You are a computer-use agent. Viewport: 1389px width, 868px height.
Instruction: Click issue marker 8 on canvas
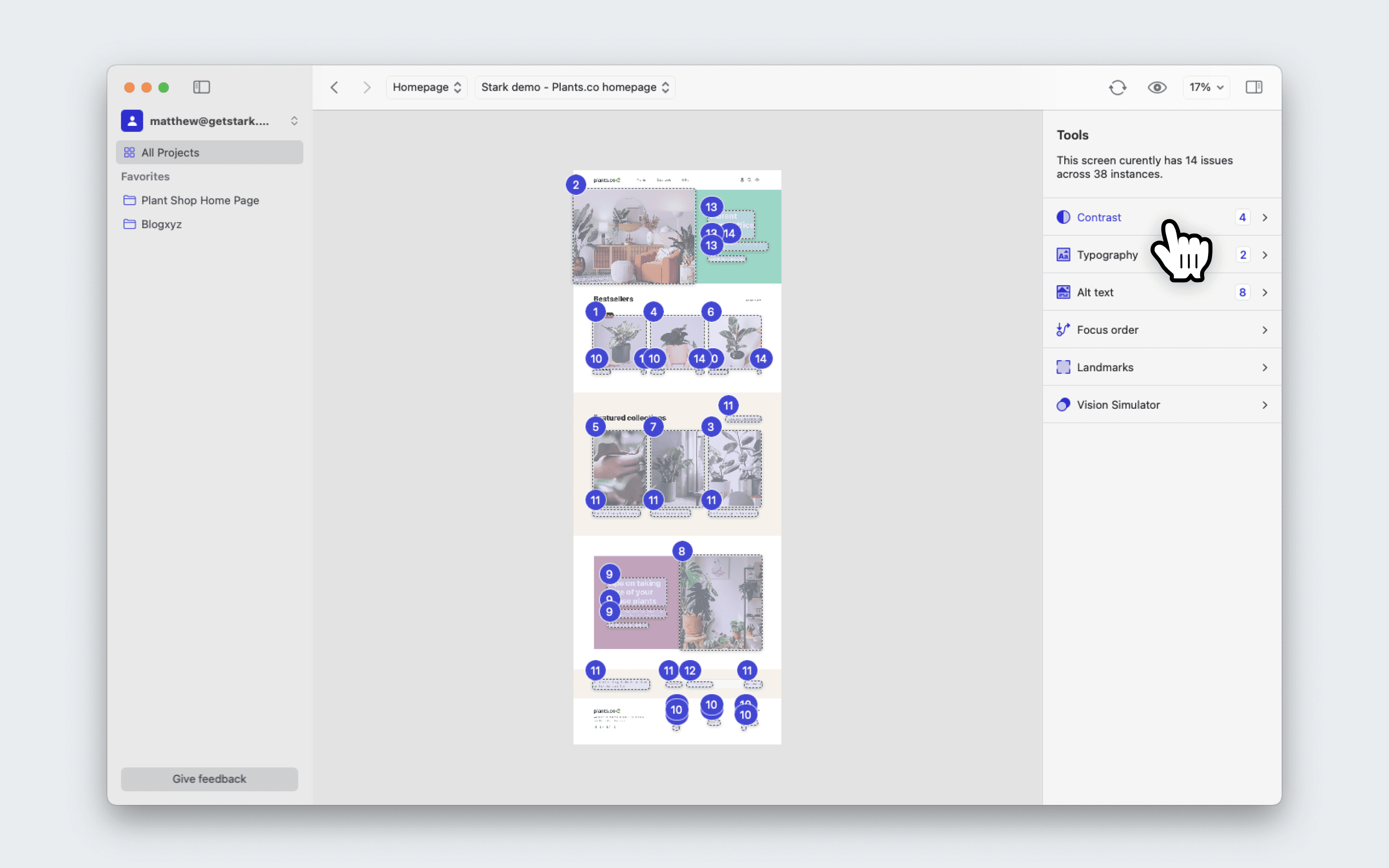pyautogui.click(x=681, y=551)
